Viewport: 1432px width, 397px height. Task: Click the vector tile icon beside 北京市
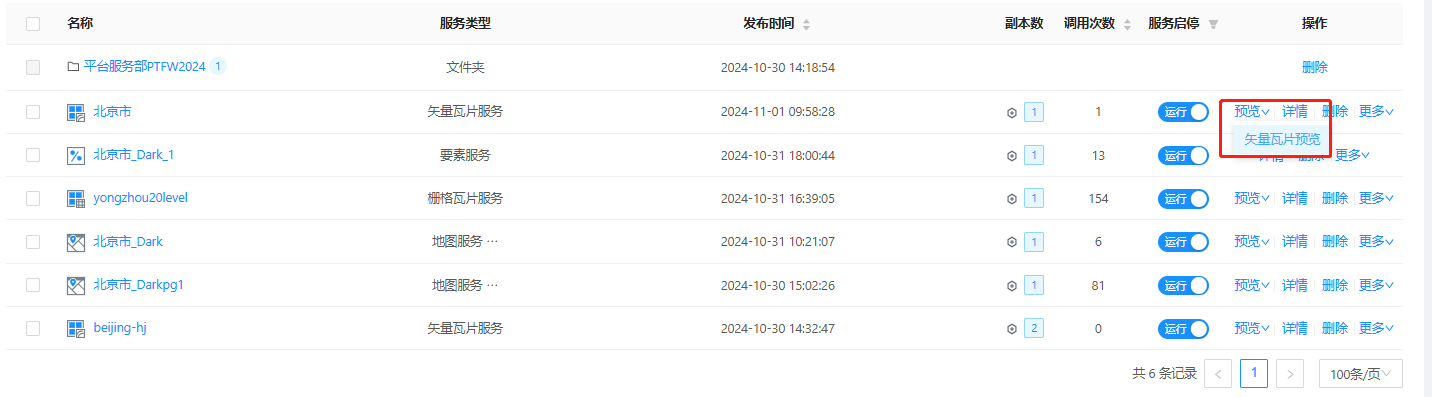pos(76,112)
